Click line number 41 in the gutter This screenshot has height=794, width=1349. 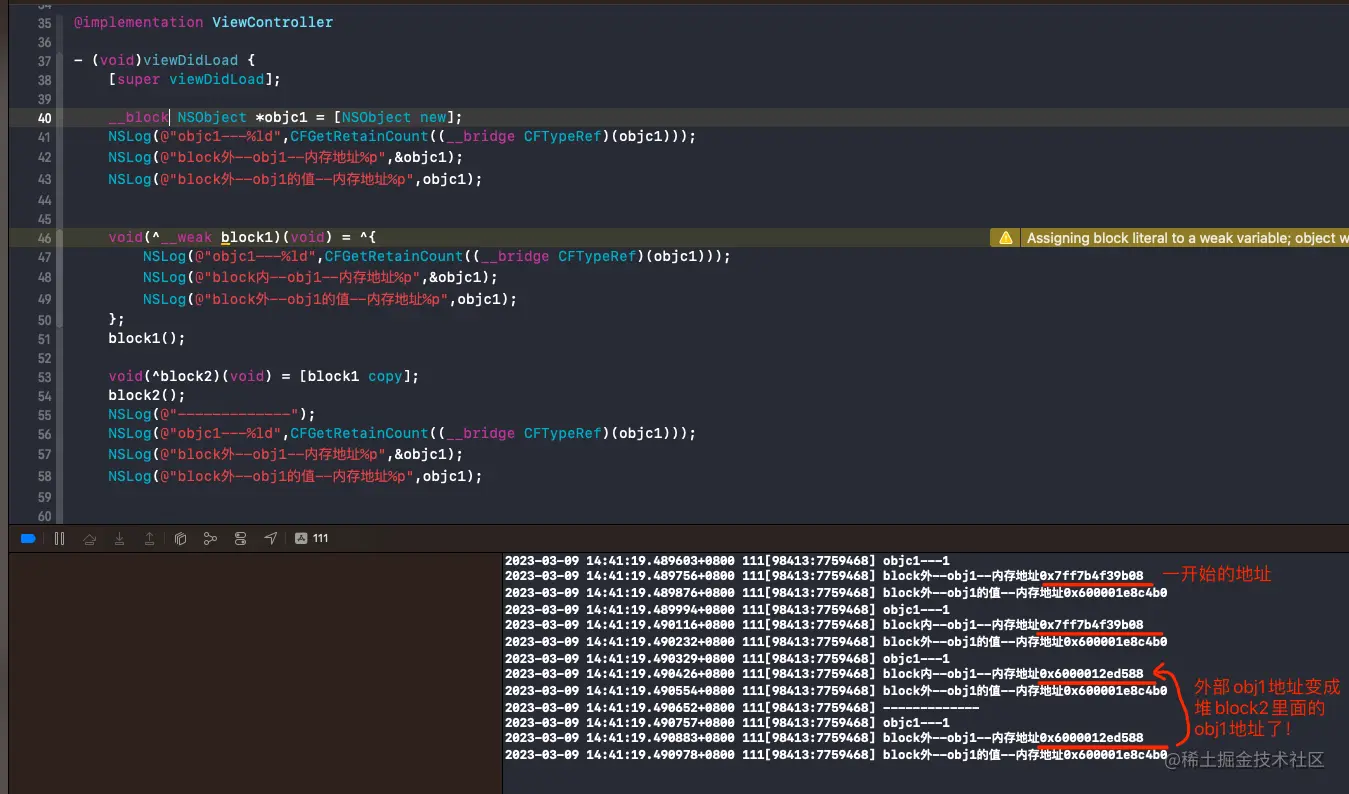point(43,137)
